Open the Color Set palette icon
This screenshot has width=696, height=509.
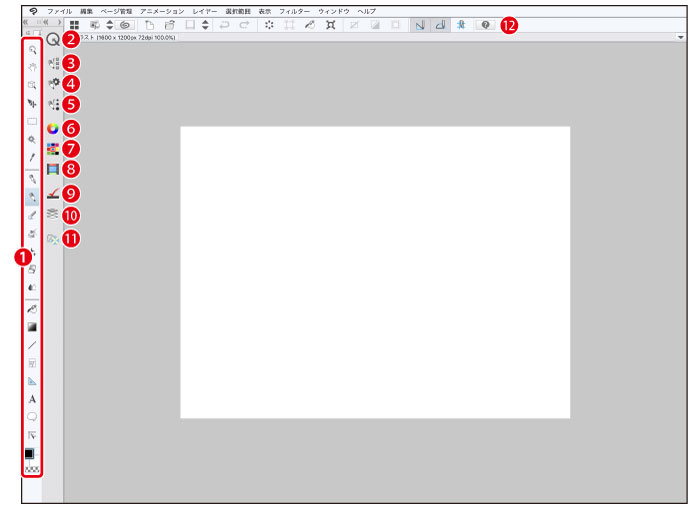click(x=53, y=148)
